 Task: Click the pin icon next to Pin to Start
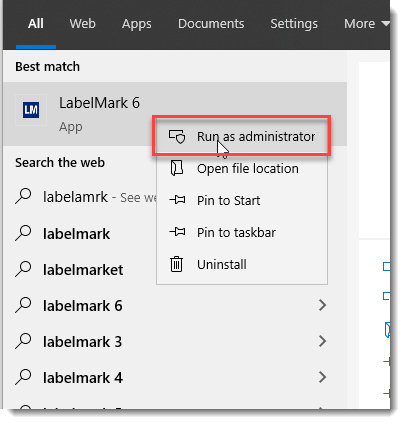pos(177,200)
